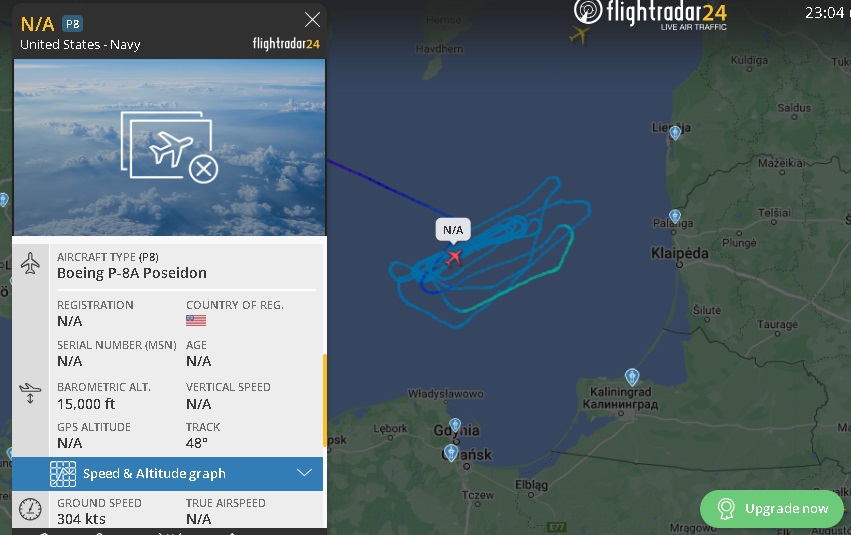Close the flight details panel
The height and width of the screenshot is (535, 851).
312,20
